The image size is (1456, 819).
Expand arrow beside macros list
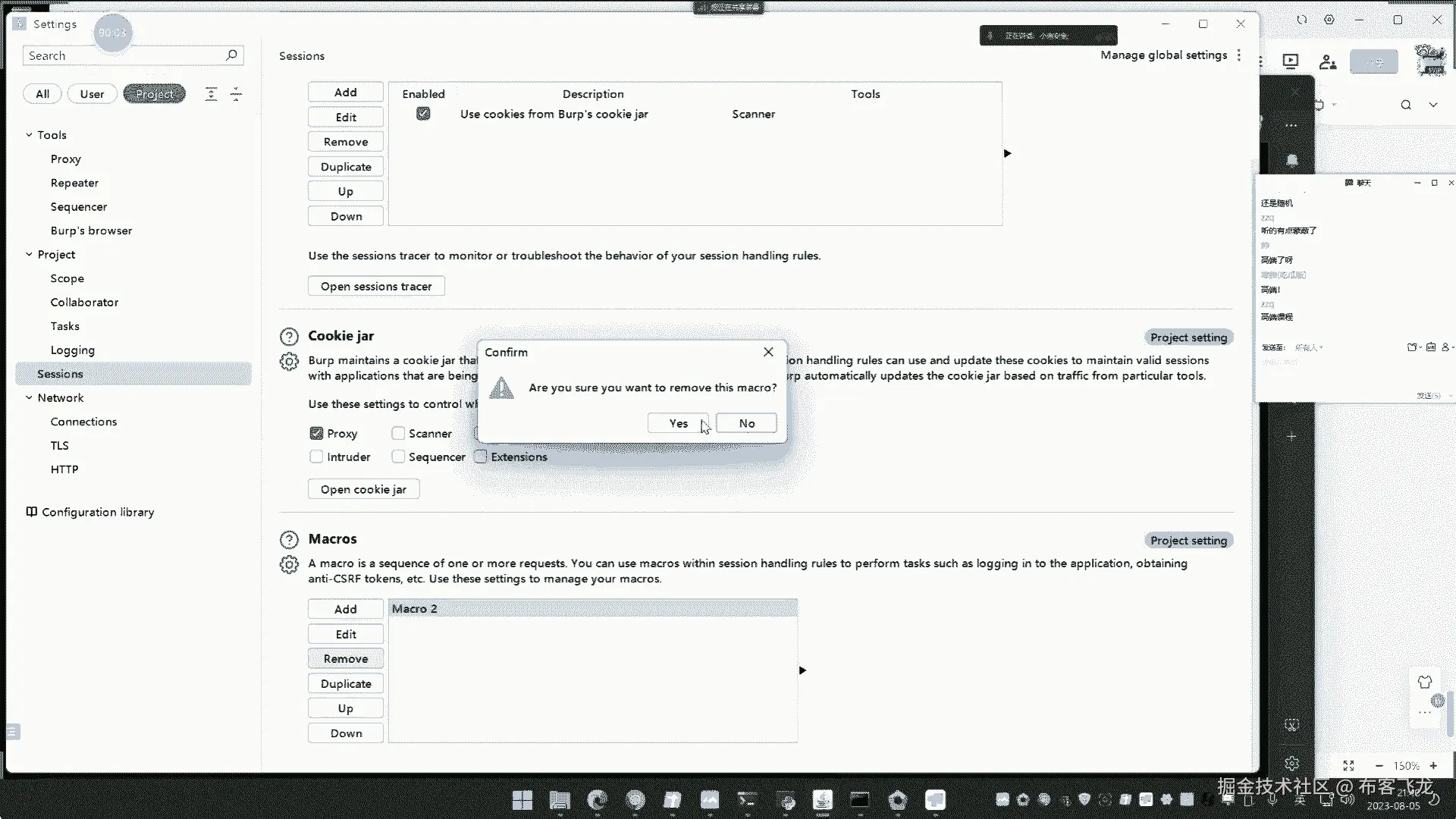point(802,670)
